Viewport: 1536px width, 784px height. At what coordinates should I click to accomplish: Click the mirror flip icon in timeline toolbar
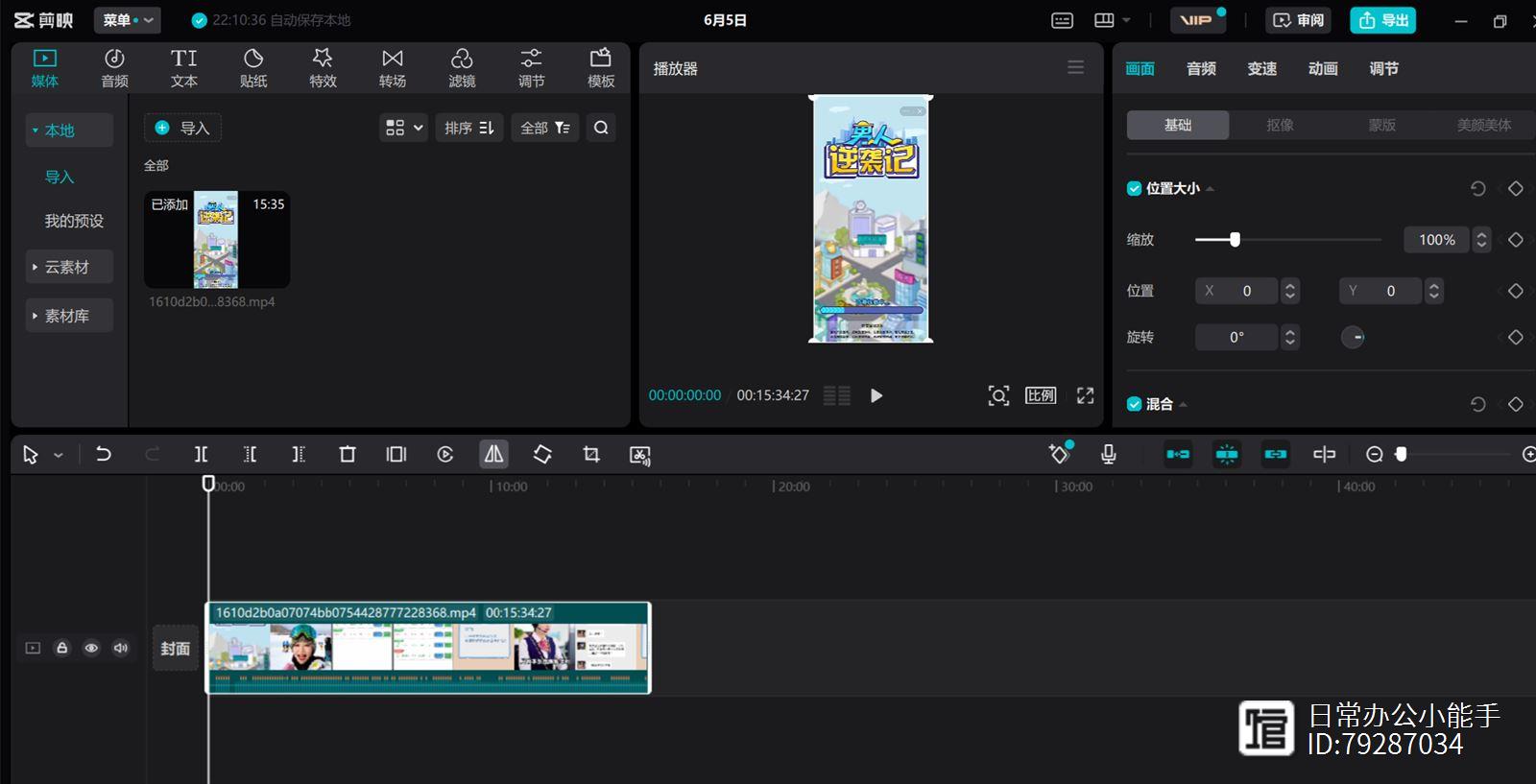click(493, 454)
